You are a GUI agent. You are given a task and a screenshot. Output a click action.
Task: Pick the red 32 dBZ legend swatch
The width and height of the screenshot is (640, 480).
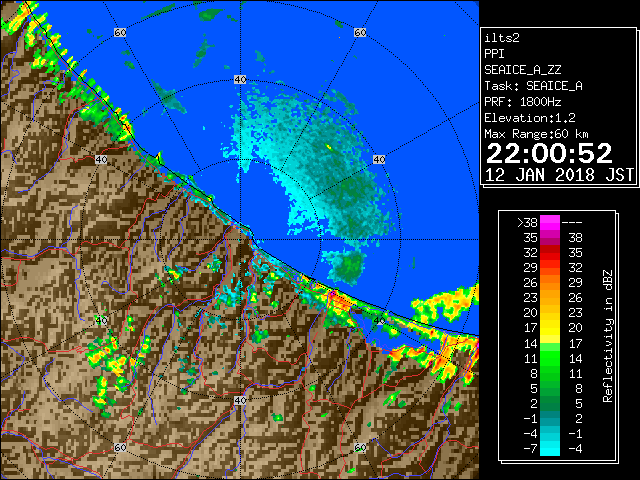click(550, 253)
